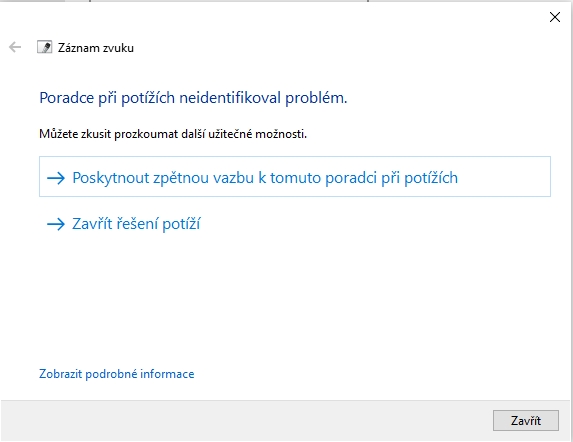Screen dimensions: 573x442
Task: Click the Zavřít button
Action: pos(525,420)
